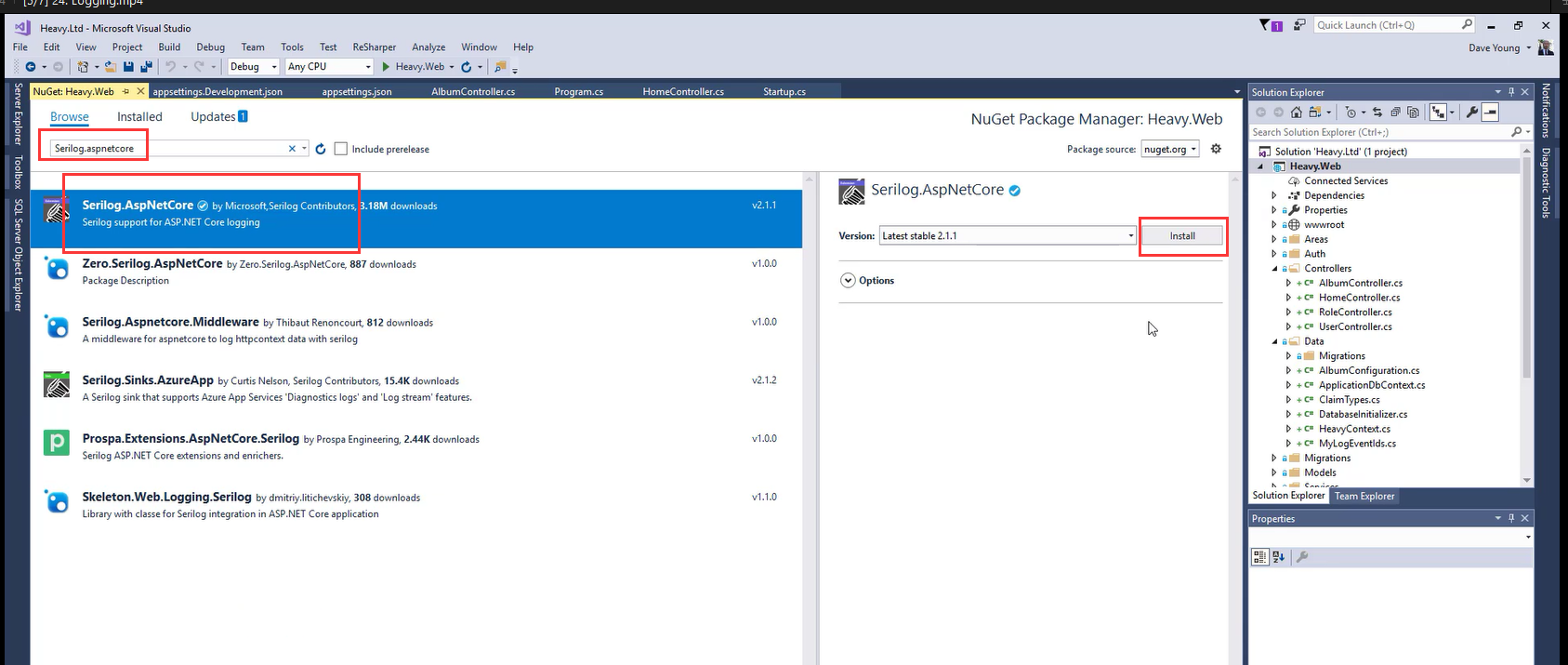The height and width of the screenshot is (665, 1568).
Task: Open the Debug configuration dropdown
Action: point(253,67)
